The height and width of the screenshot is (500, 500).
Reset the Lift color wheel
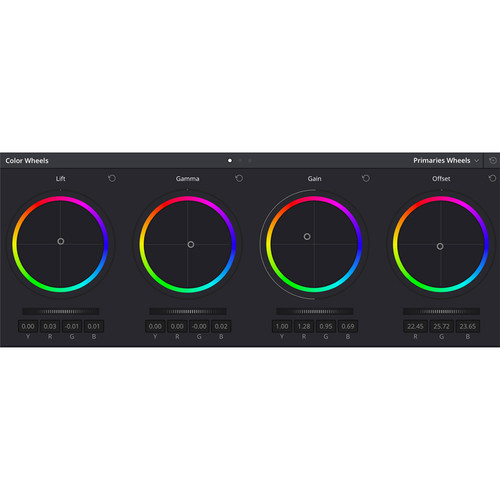[x=112, y=178]
